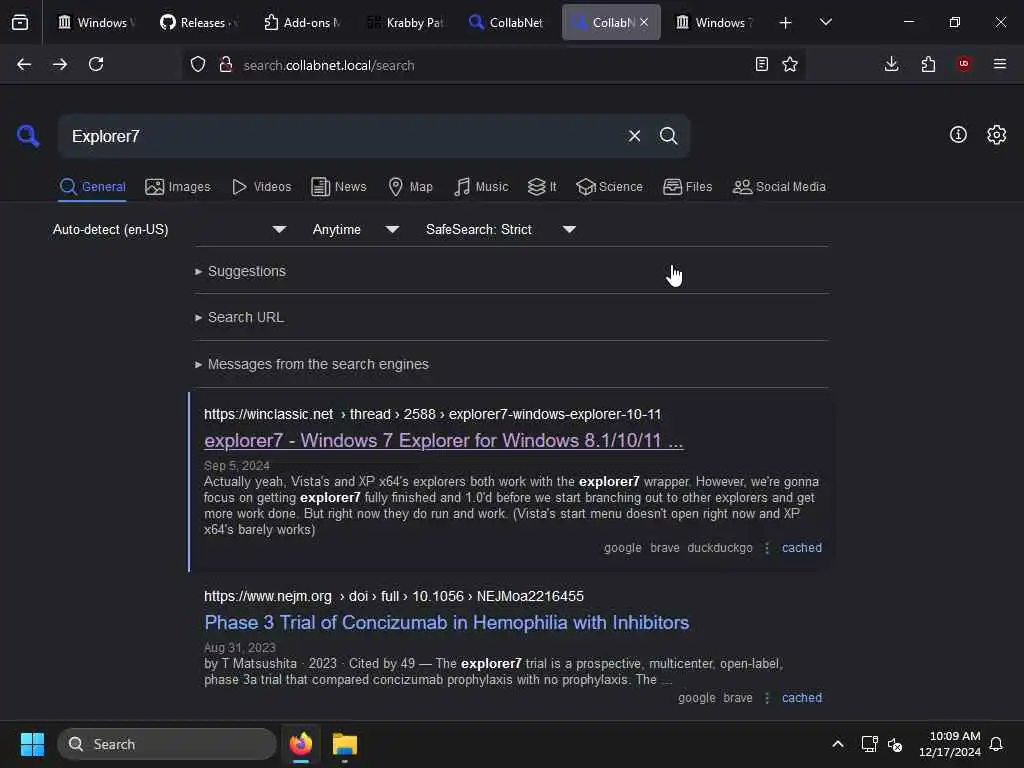Open the Firefox hamburger menu
The height and width of the screenshot is (768, 1024).
(x=1000, y=65)
